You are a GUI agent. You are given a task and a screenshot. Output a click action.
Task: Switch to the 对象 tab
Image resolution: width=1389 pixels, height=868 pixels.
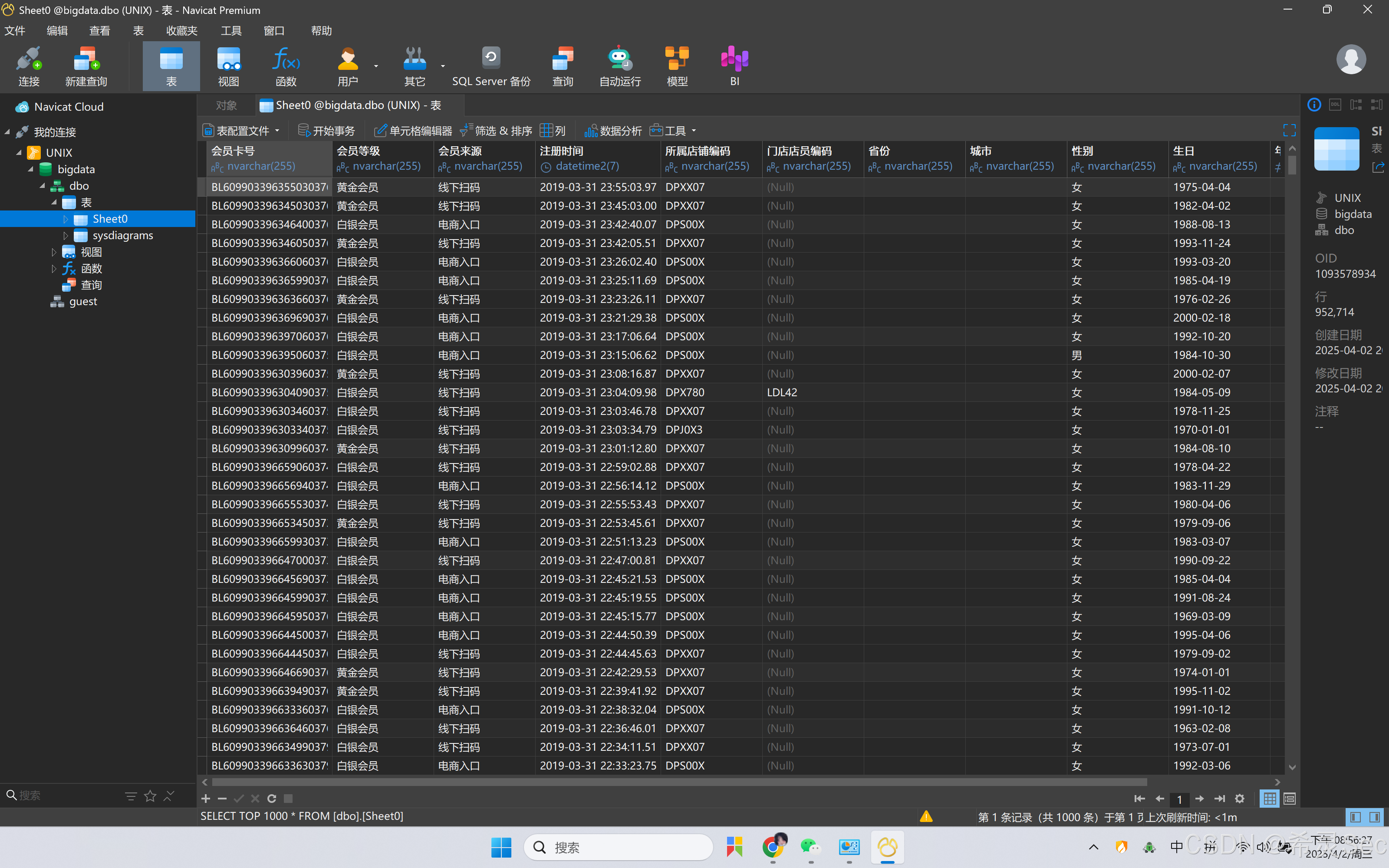pos(226,105)
